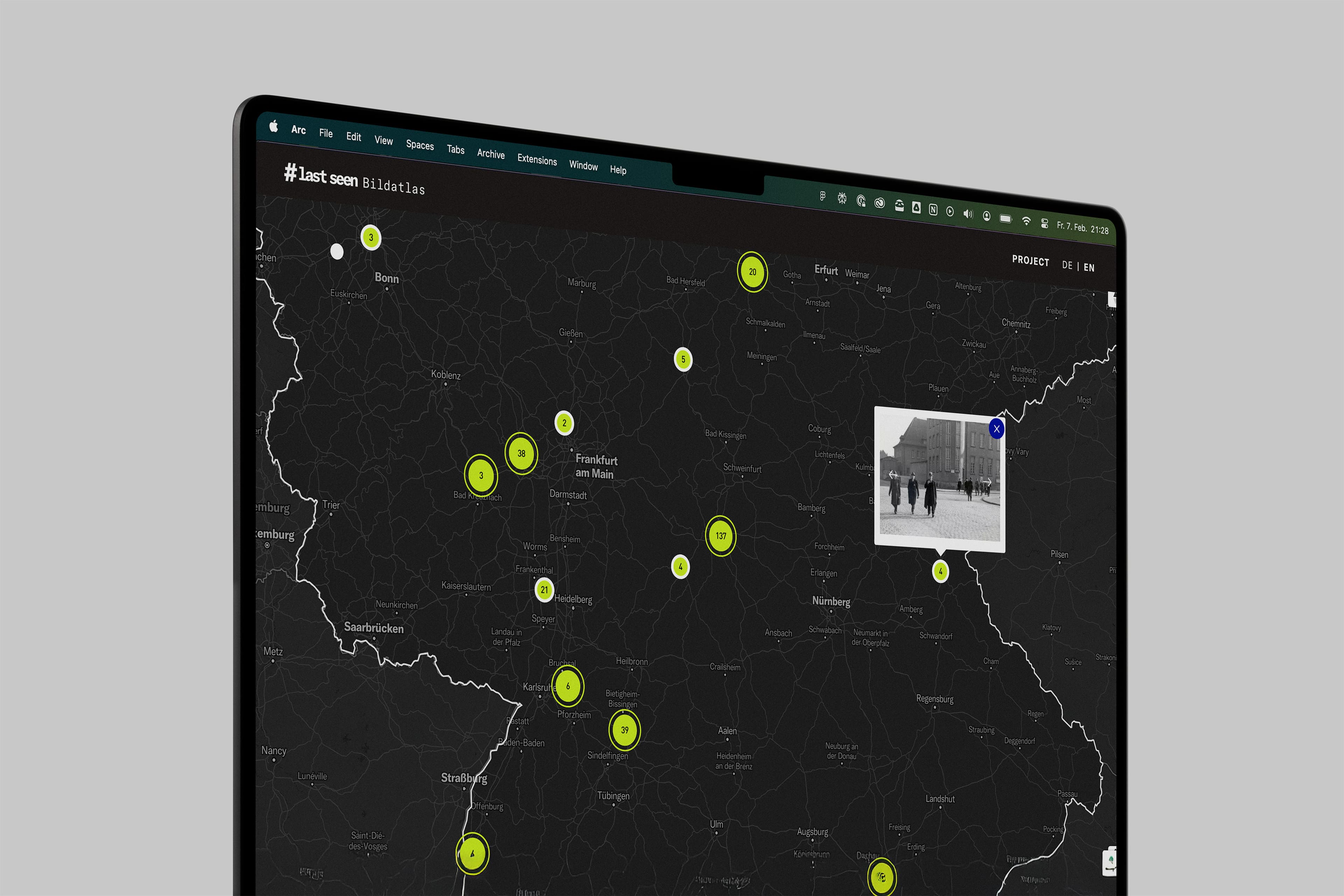Viewport: 1344px width, 896px height.
Task: Click the user account menu bar icon
Action: tap(986, 216)
